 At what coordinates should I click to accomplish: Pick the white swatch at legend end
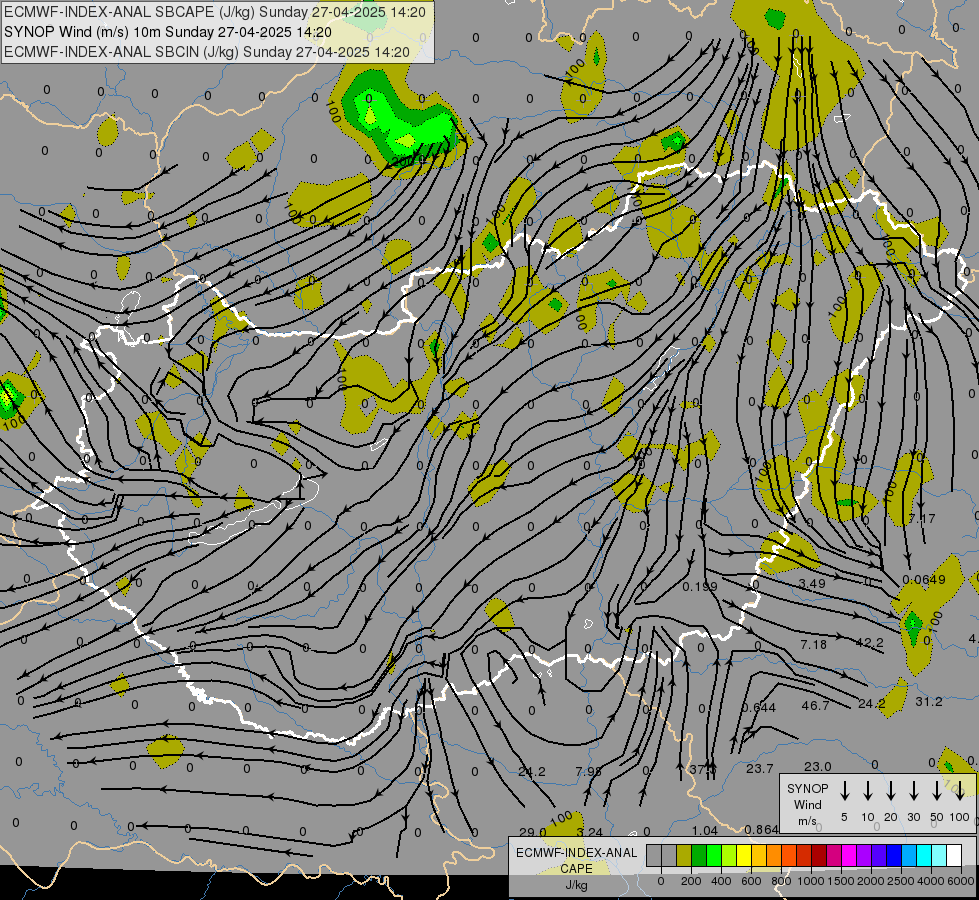pos(955,855)
